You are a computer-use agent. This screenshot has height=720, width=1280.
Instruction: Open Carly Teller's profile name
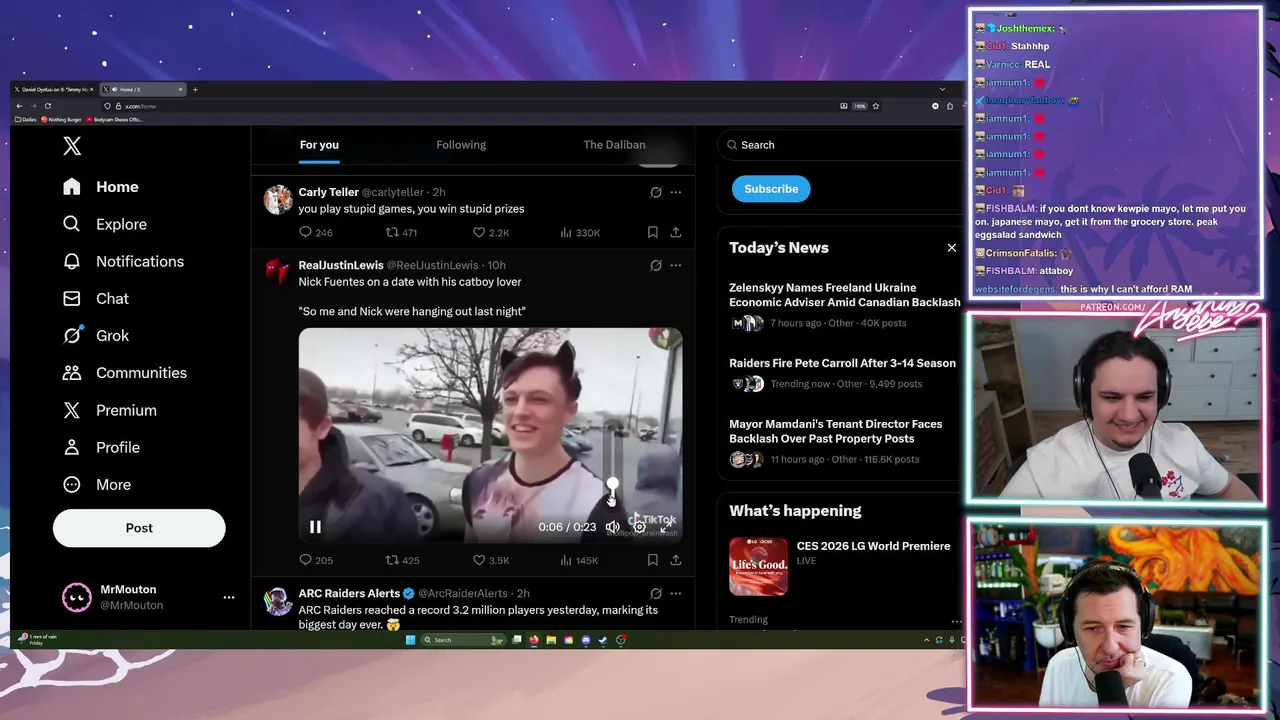pos(328,192)
